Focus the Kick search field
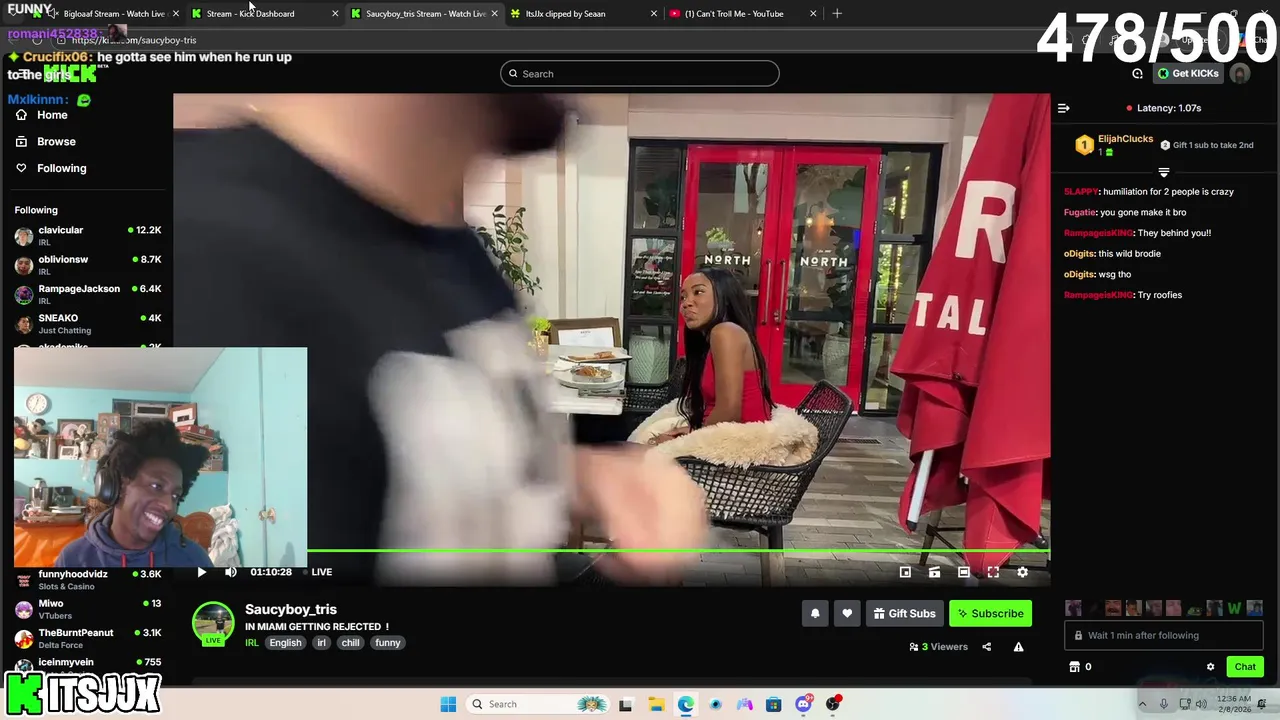 pos(640,73)
